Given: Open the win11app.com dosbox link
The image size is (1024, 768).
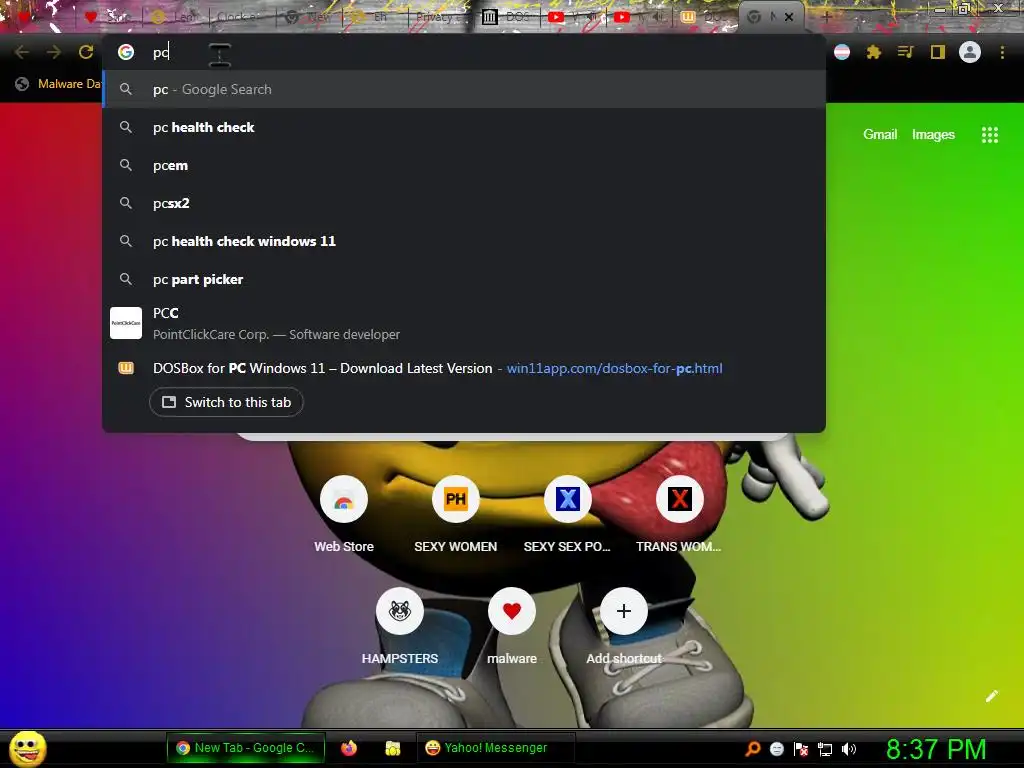Looking at the screenshot, I should pos(615,368).
